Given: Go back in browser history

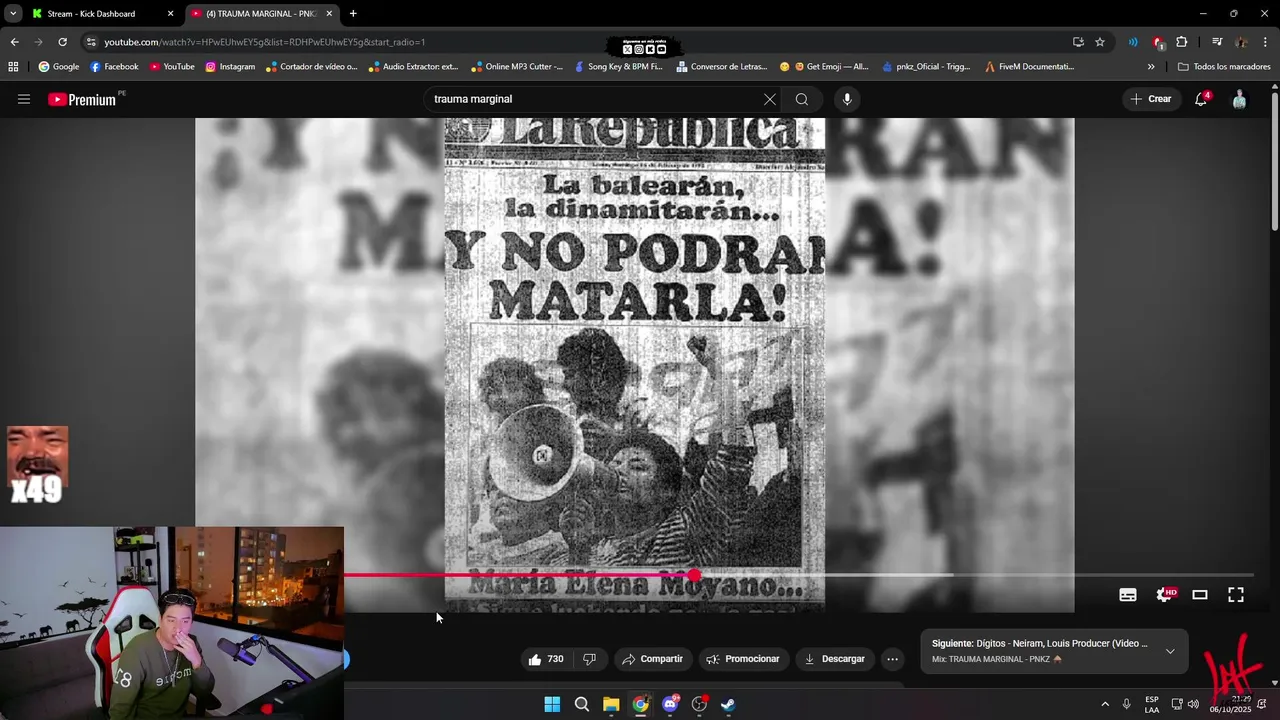Looking at the screenshot, I should point(14,42).
